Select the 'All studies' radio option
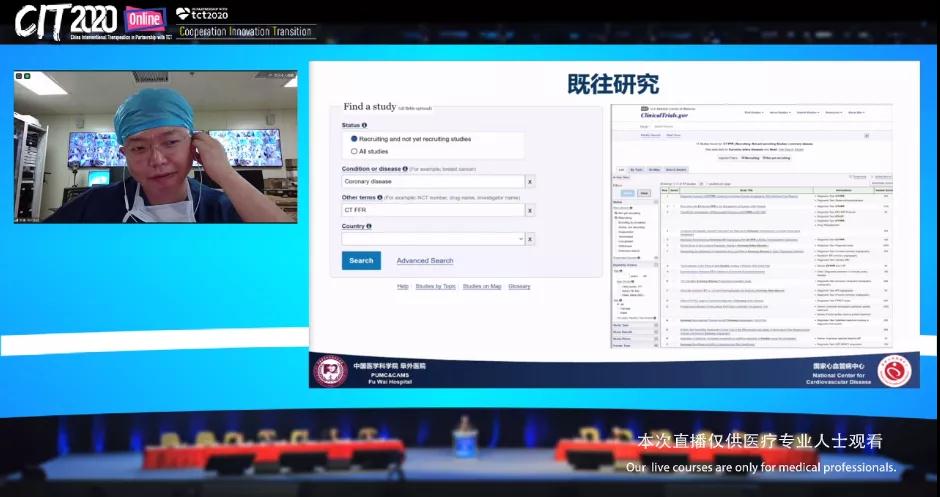 pyautogui.click(x=354, y=151)
